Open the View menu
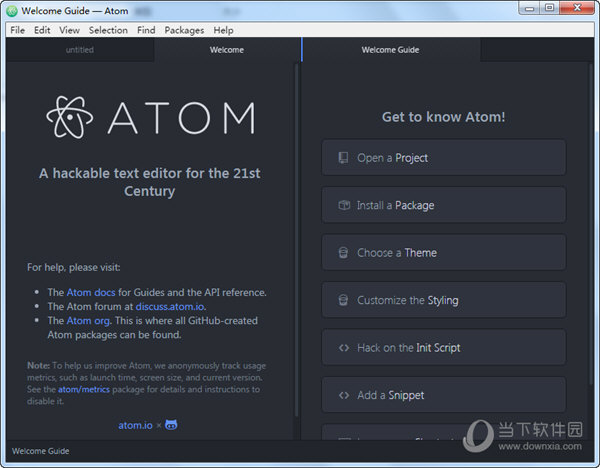Image resolution: width=600 pixels, height=468 pixels. pyautogui.click(x=69, y=30)
